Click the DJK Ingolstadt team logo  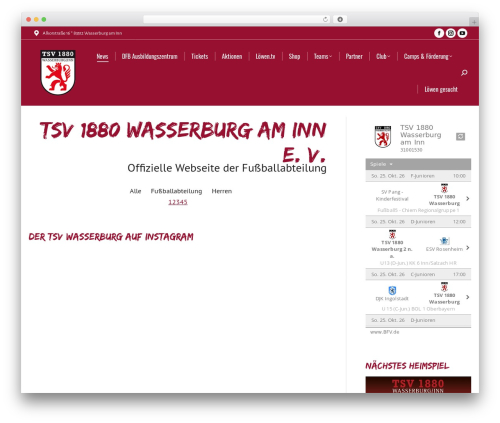(x=392, y=290)
